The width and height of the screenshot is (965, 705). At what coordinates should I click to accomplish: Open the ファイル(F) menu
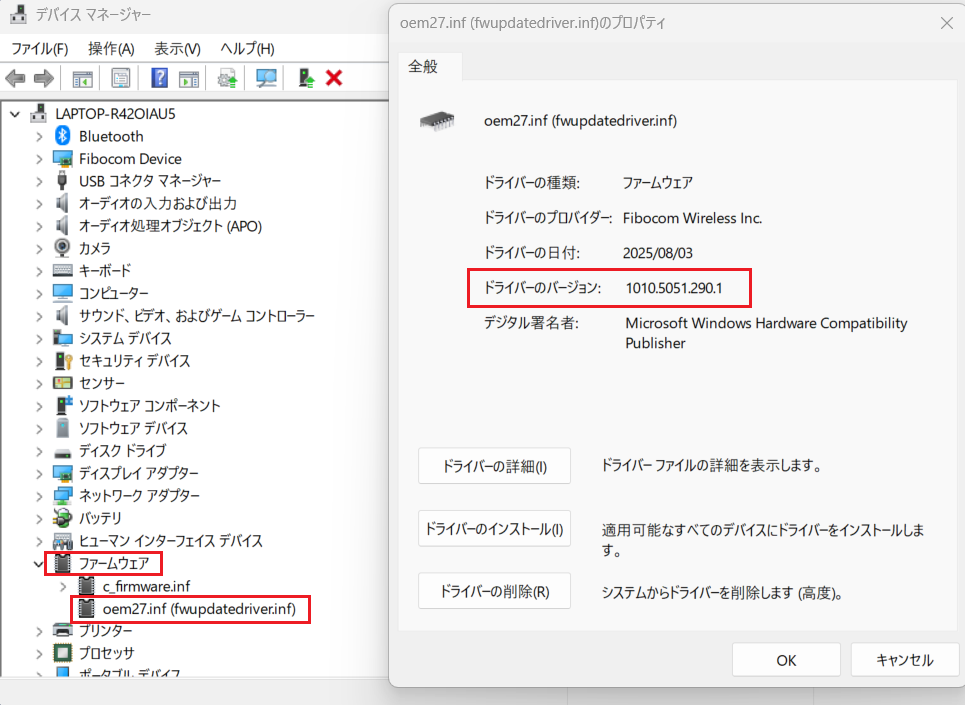(x=39, y=49)
